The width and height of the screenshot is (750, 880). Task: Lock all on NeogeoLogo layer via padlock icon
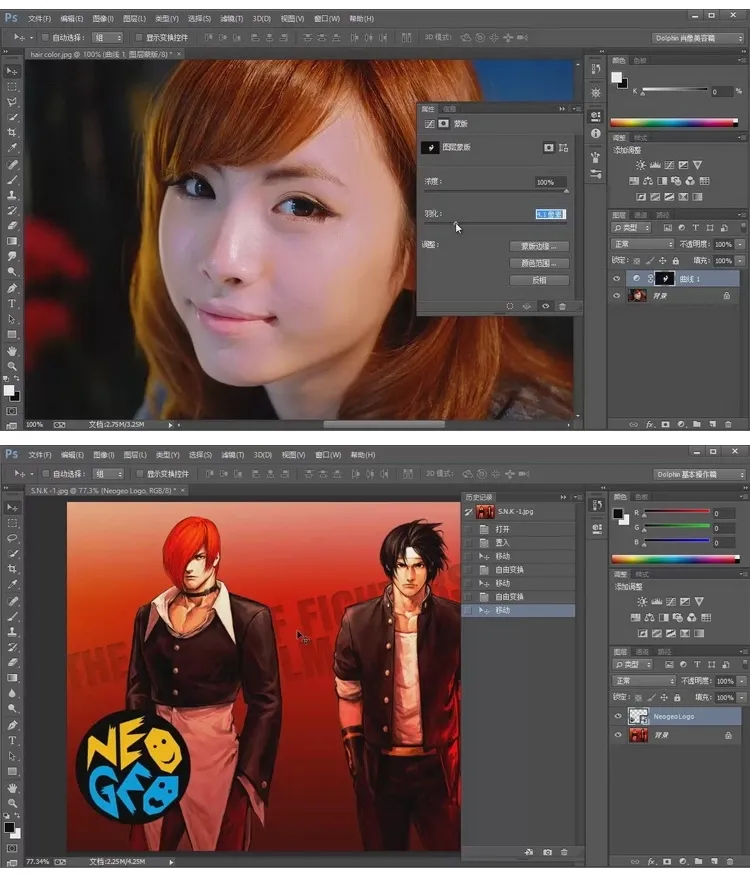pos(677,697)
